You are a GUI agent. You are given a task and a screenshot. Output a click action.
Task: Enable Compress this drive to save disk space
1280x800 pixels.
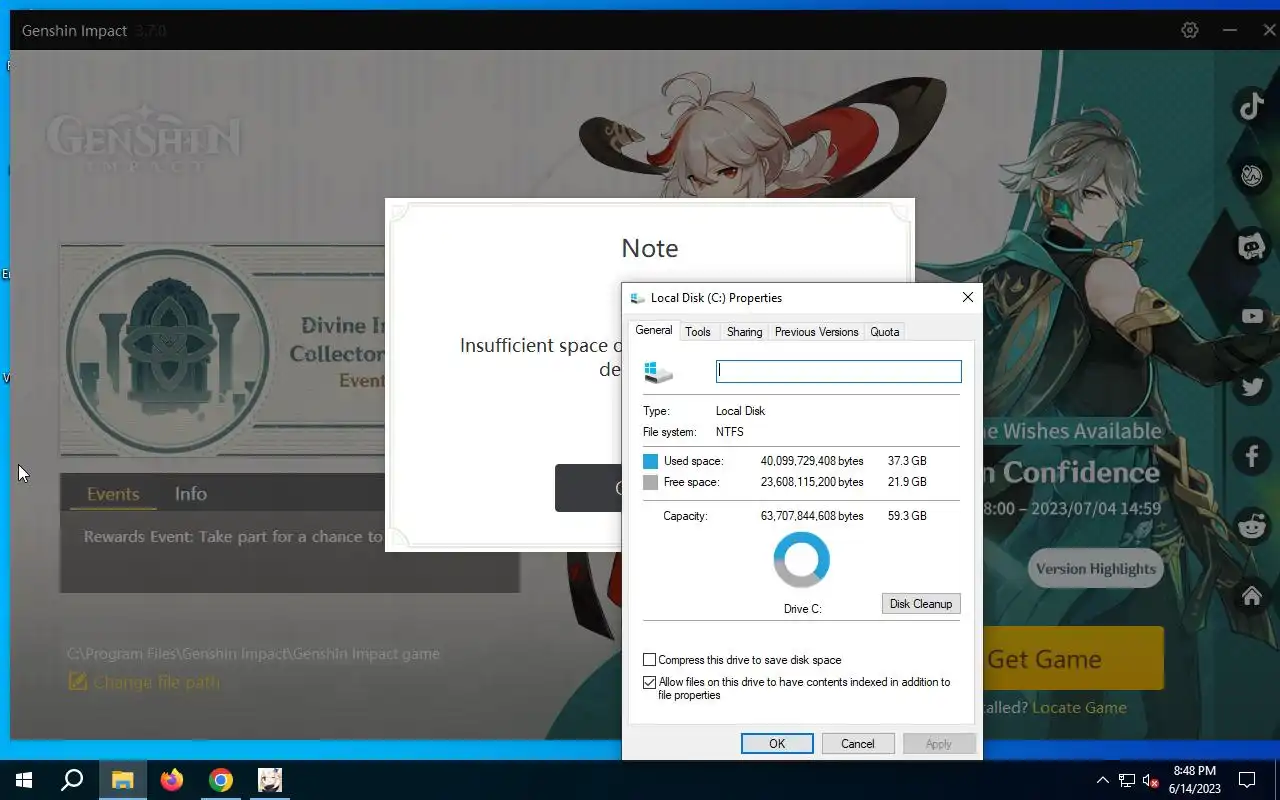click(650, 660)
